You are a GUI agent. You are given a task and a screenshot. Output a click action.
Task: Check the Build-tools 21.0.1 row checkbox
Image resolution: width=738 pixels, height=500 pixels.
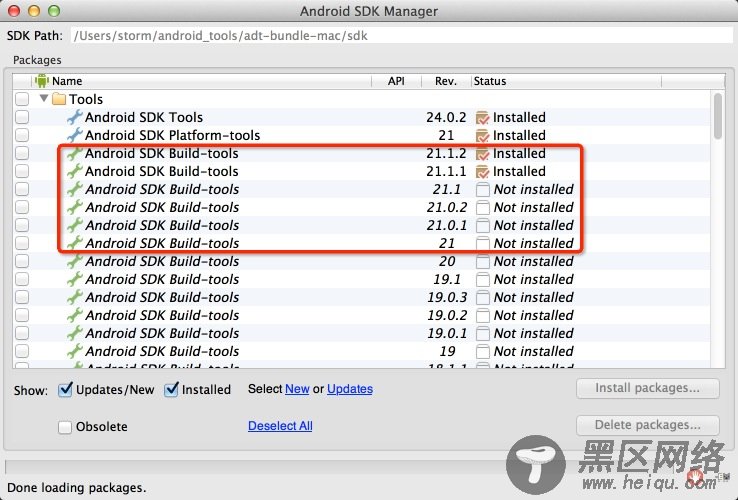[x=22, y=225]
